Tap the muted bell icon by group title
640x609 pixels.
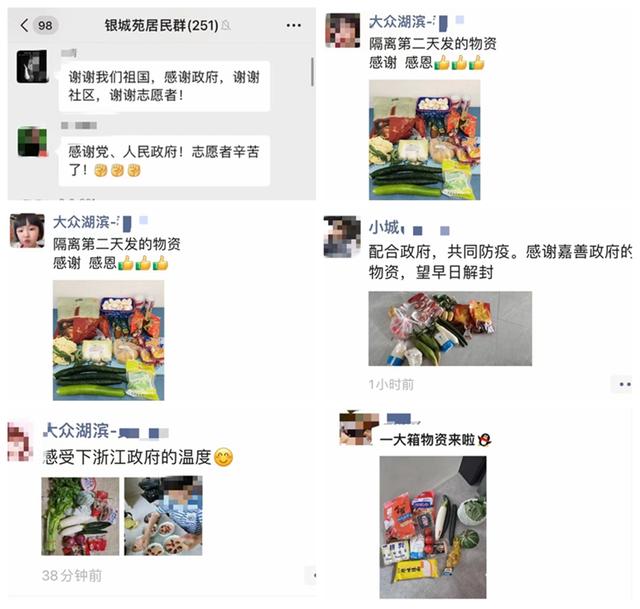pos(226,26)
